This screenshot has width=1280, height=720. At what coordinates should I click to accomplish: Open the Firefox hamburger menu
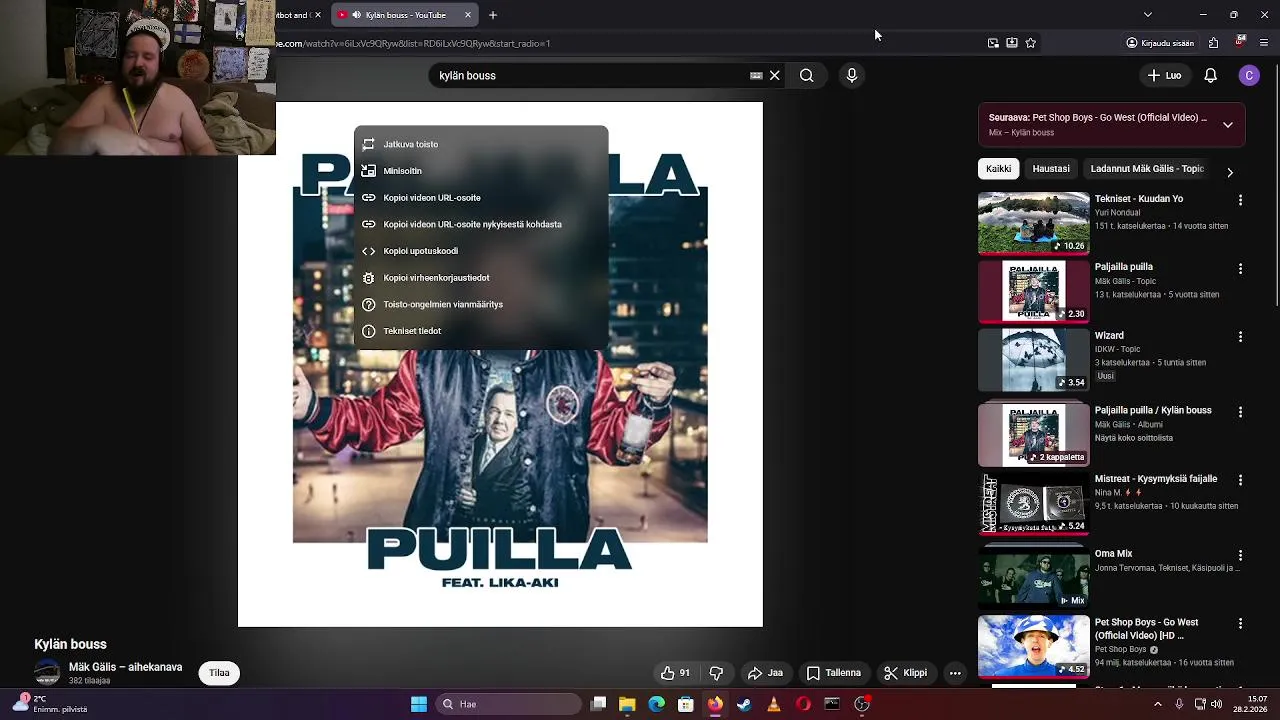1264,43
